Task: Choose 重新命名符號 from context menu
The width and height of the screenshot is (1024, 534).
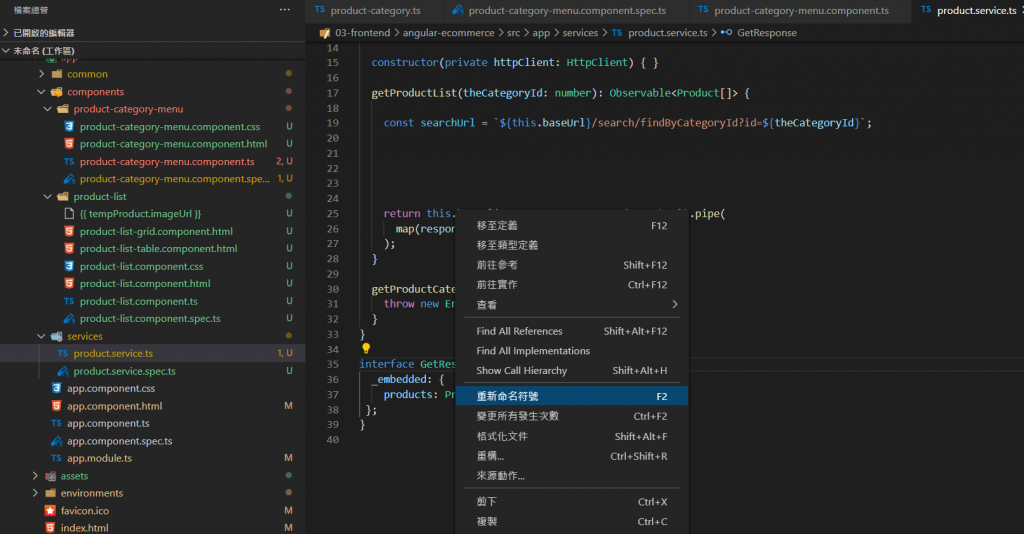Action: point(572,396)
